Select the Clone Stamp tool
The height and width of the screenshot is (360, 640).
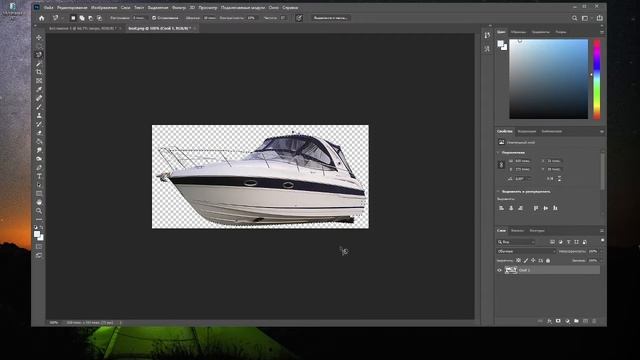pos(39,116)
